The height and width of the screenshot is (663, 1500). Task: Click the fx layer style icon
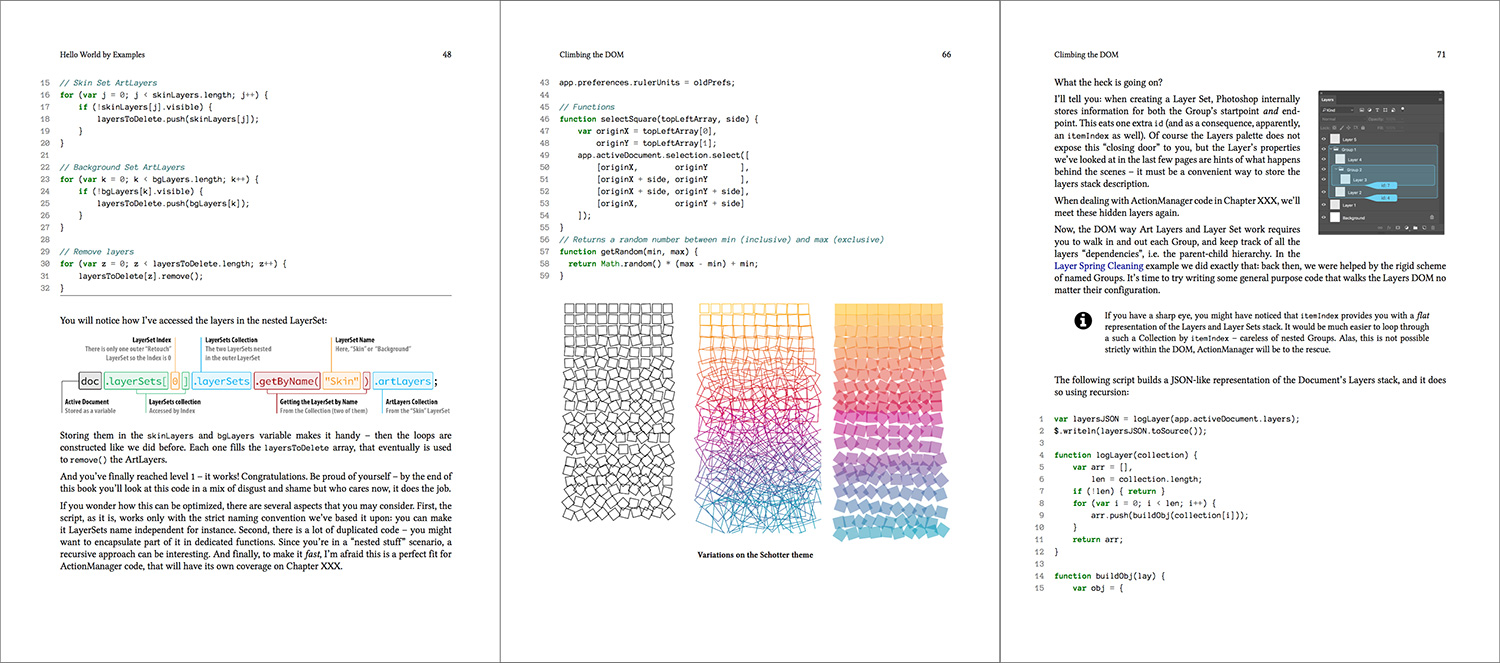(x=1389, y=227)
